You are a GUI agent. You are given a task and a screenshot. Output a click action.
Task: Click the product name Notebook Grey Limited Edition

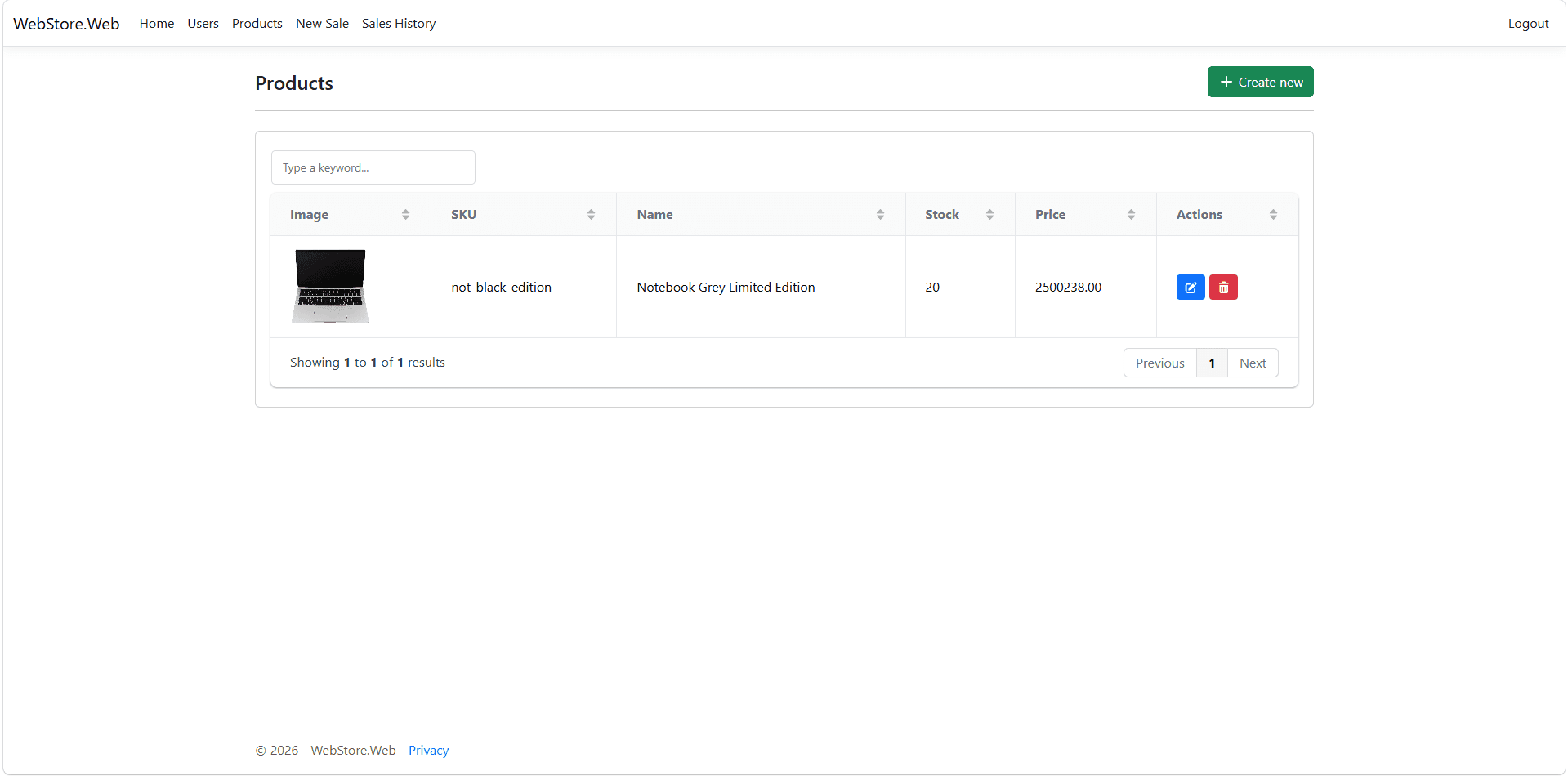pos(726,288)
